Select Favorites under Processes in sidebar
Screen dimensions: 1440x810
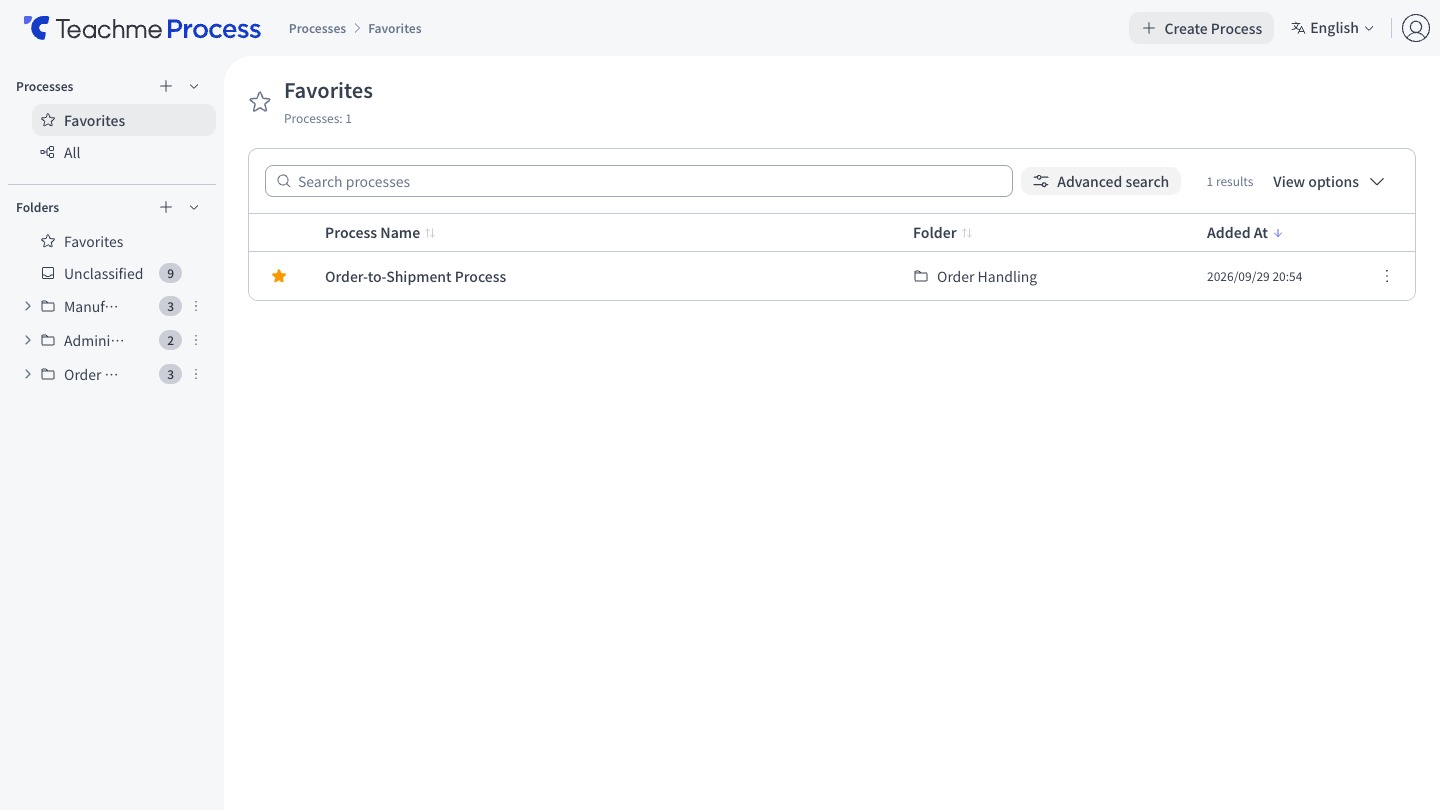[x=124, y=120]
